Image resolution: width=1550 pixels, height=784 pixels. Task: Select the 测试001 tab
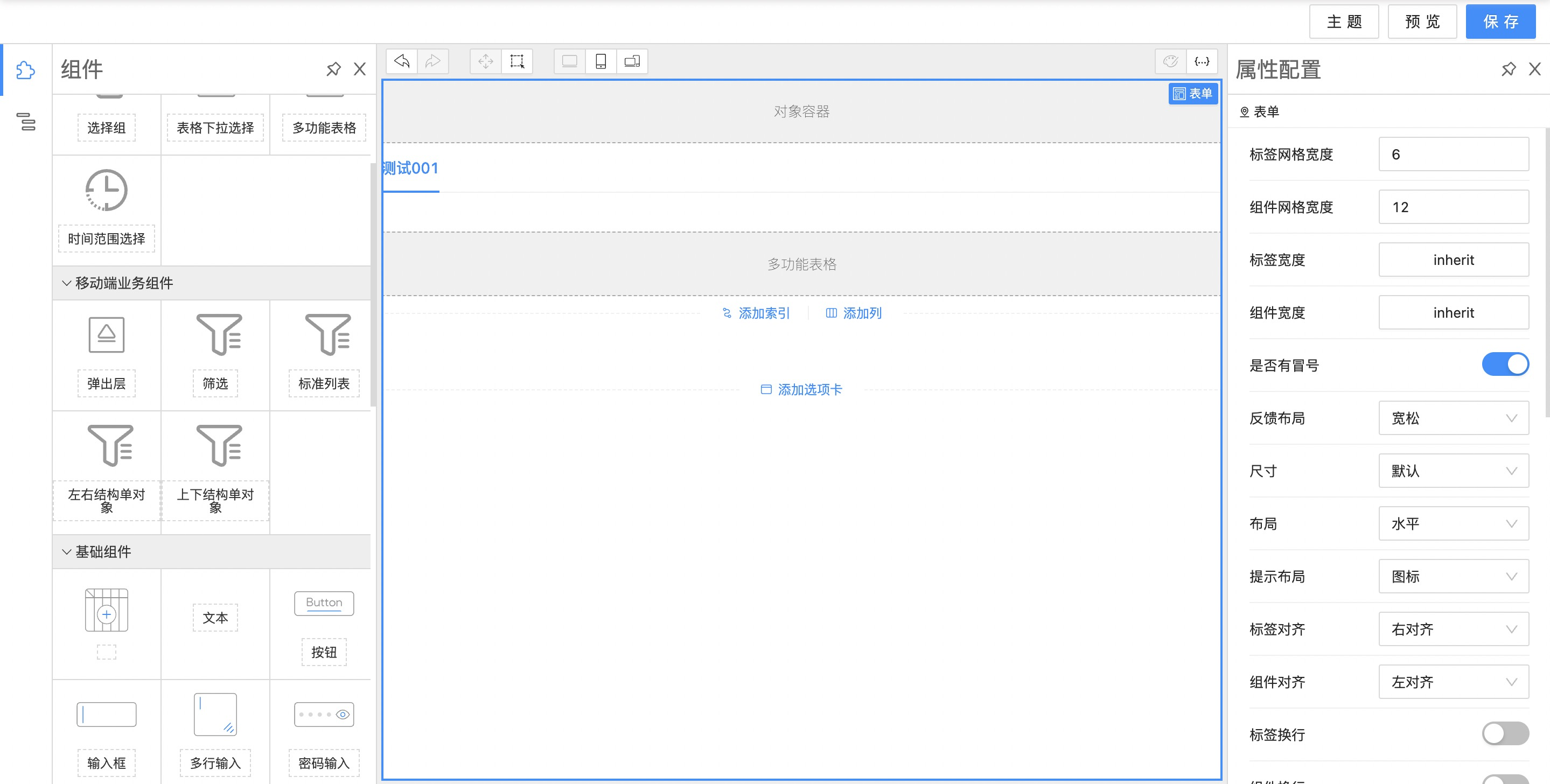tap(411, 168)
